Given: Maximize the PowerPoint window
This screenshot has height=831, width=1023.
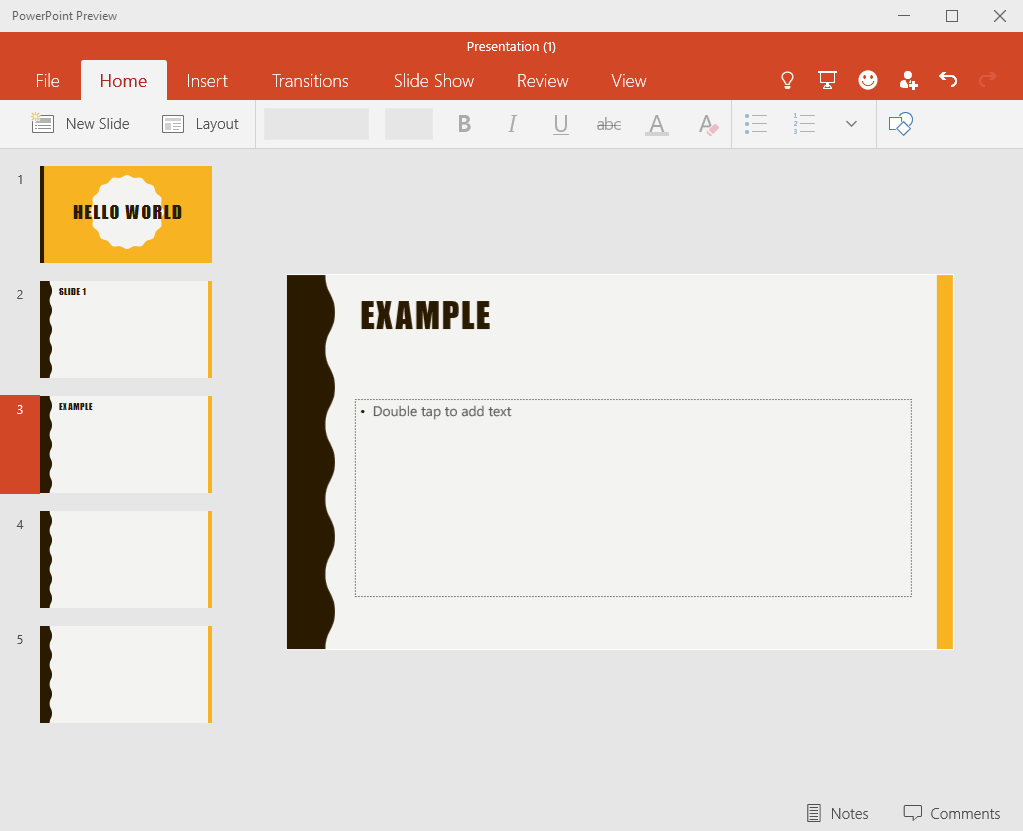Looking at the screenshot, I should [952, 16].
